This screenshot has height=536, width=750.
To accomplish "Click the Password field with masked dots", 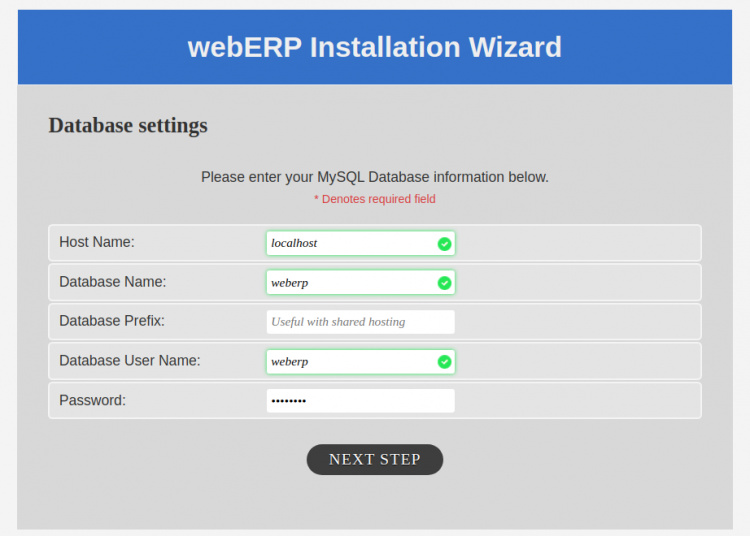I will 360,400.
